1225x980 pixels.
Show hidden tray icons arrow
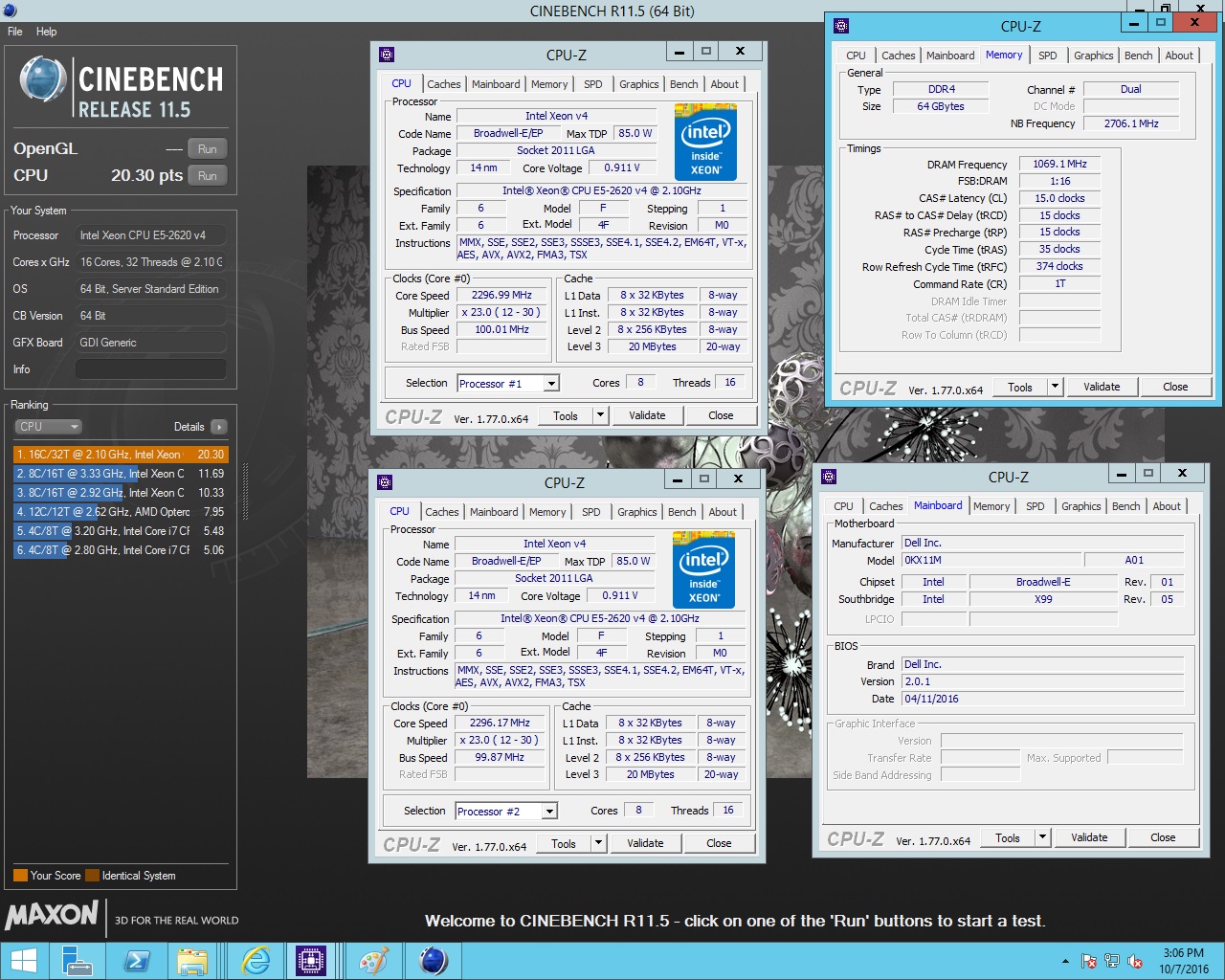click(1065, 961)
